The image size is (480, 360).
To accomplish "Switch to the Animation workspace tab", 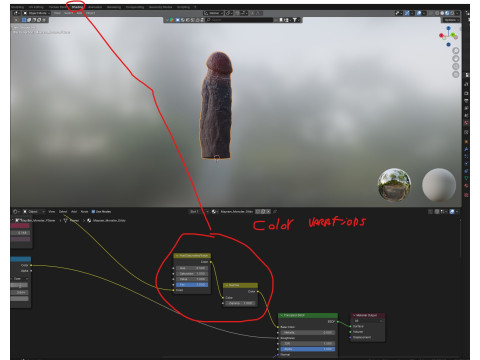I will point(95,7).
